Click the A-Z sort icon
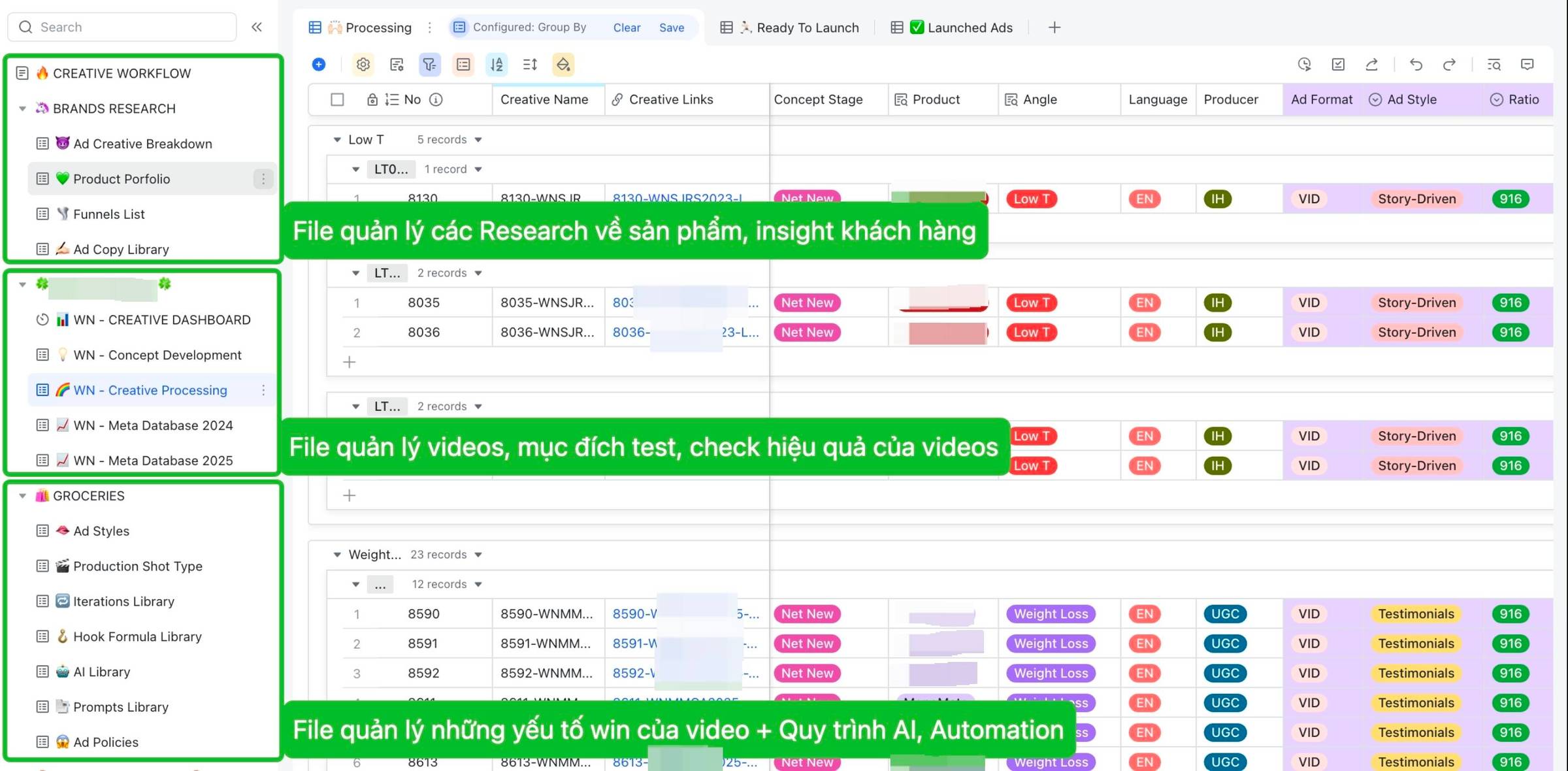This screenshot has height=771, width=1568. click(497, 64)
